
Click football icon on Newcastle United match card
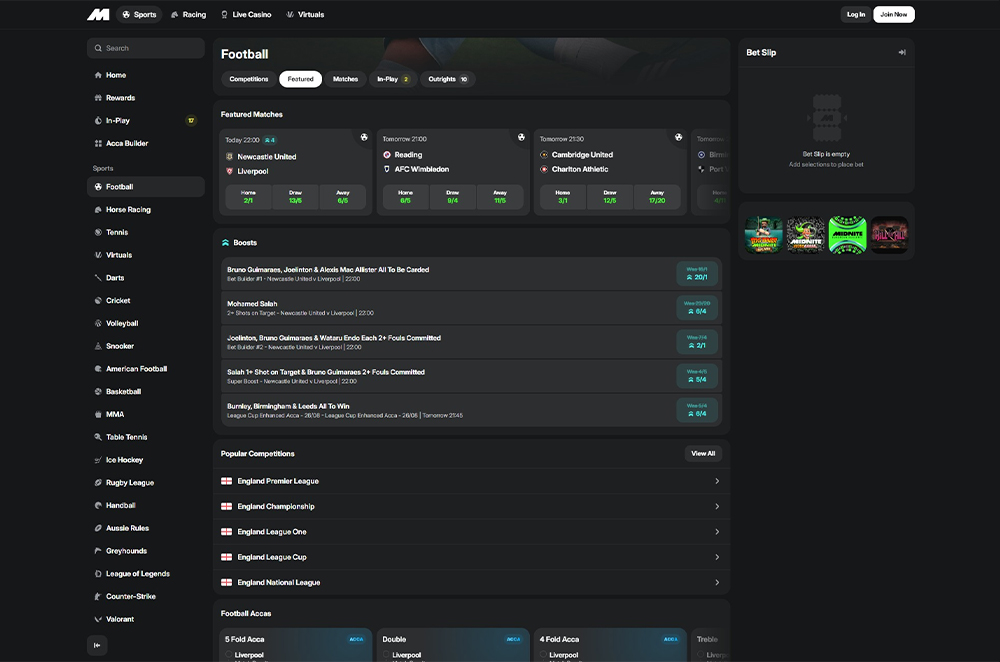pos(364,137)
